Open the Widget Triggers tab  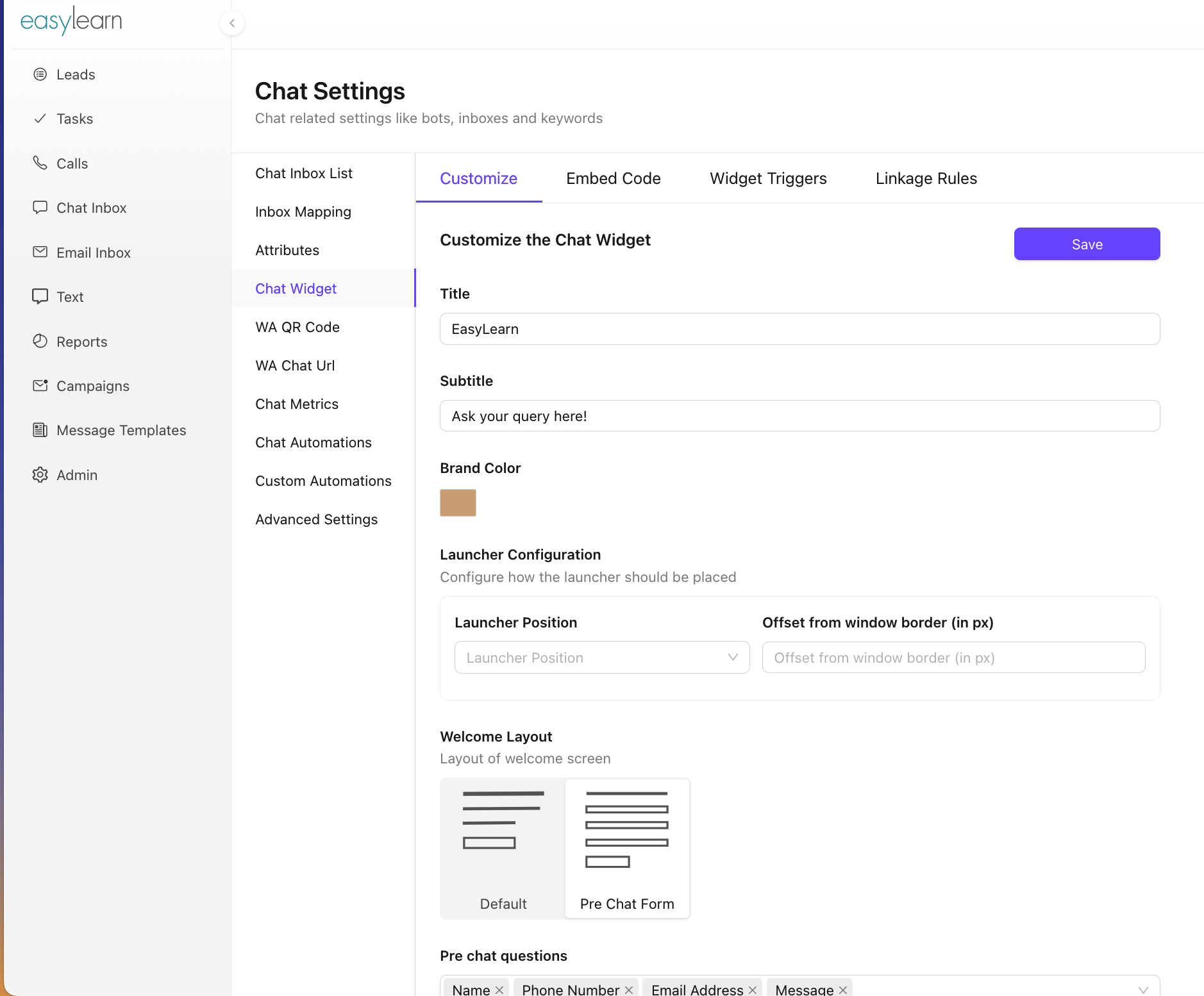click(x=767, y=178)
